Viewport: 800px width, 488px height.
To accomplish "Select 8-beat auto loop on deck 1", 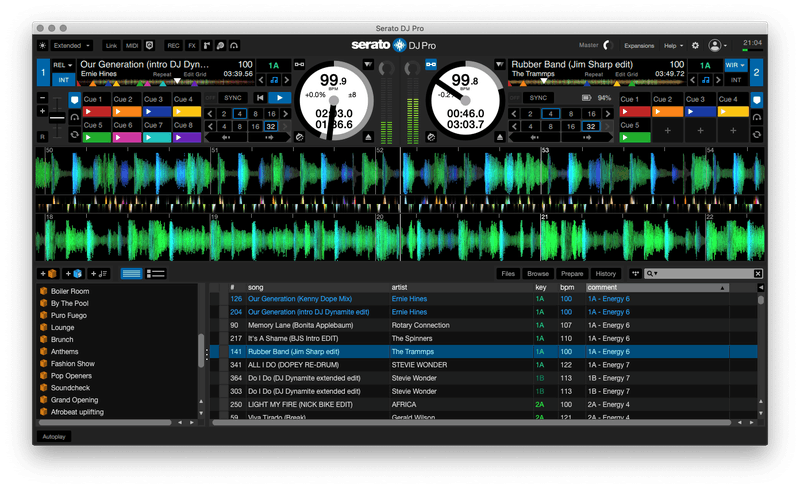I will 255,114.
